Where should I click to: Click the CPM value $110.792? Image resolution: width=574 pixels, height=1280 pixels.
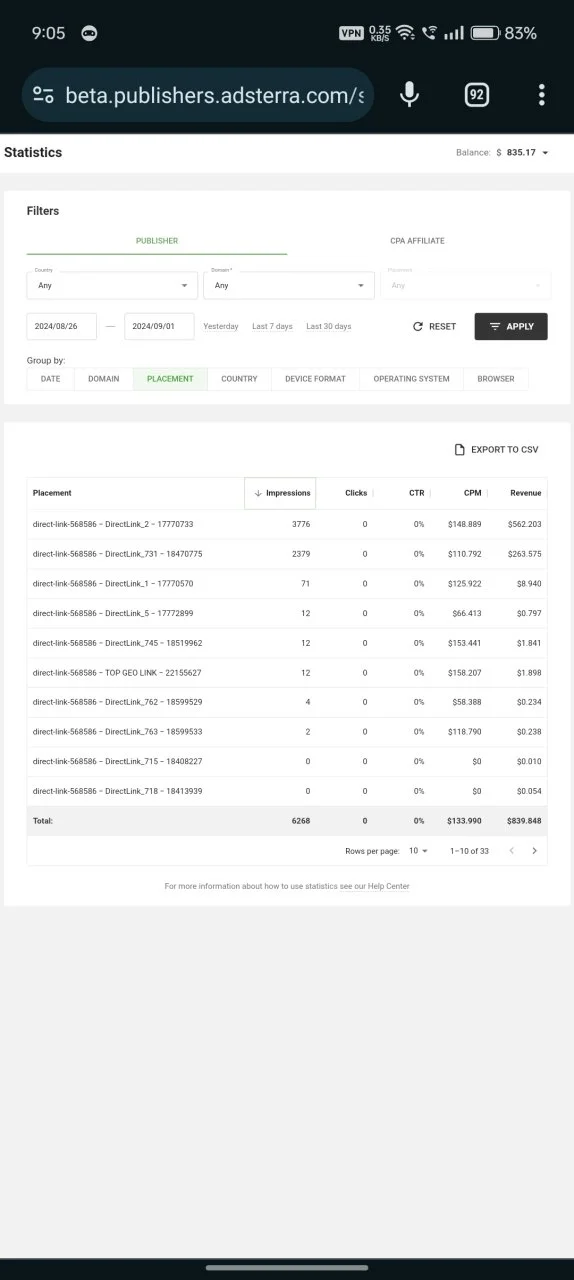465,554
